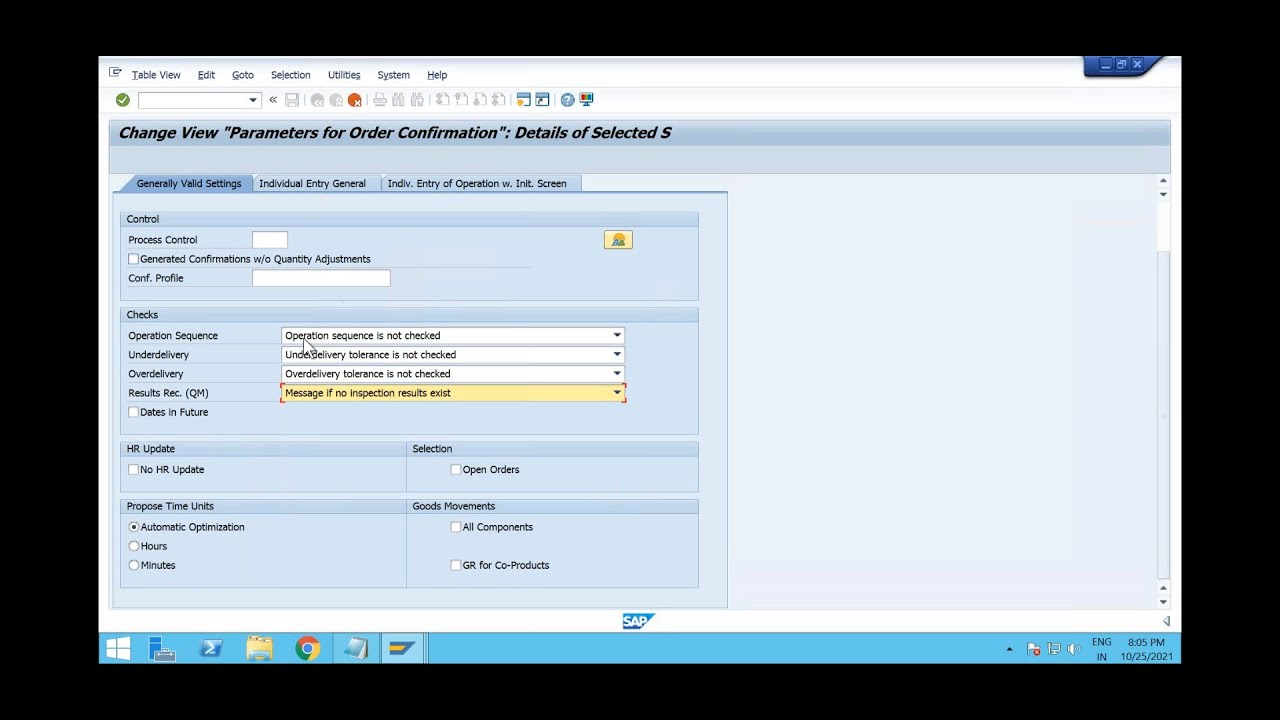Click the Conf. Profile input field
This screenshot has width=1280, height=720.
point(321,278)
